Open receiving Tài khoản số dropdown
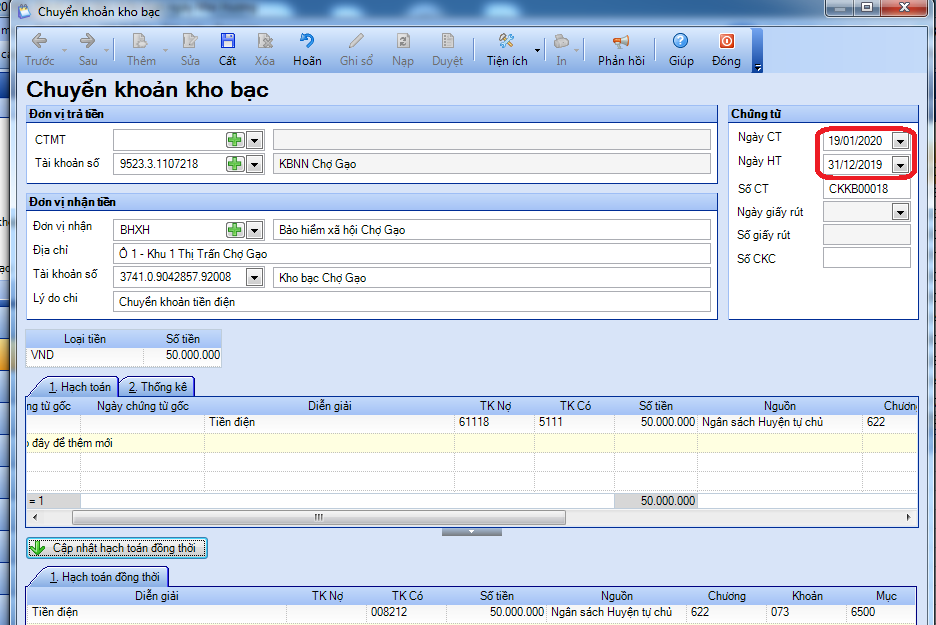The width and height of the screenshot is (936, 625). [x=255, y=278]
